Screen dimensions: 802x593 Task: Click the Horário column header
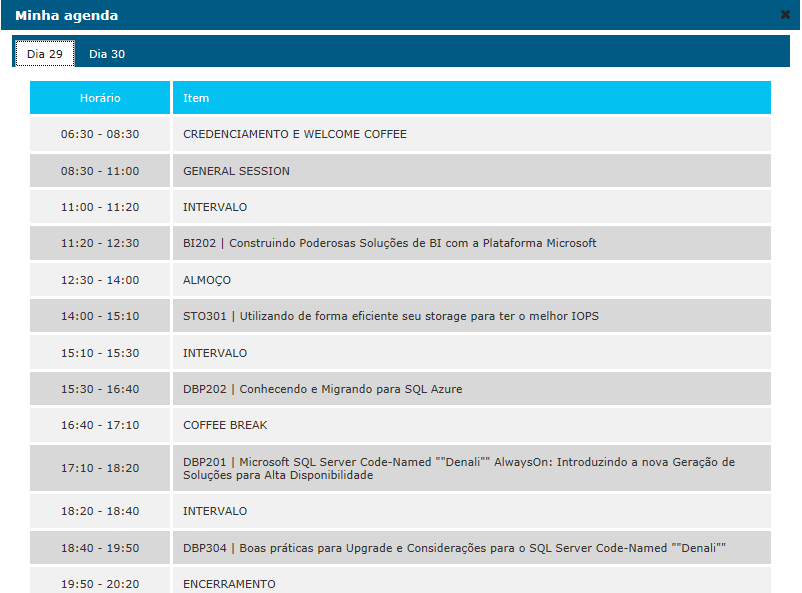pos(100,98)
